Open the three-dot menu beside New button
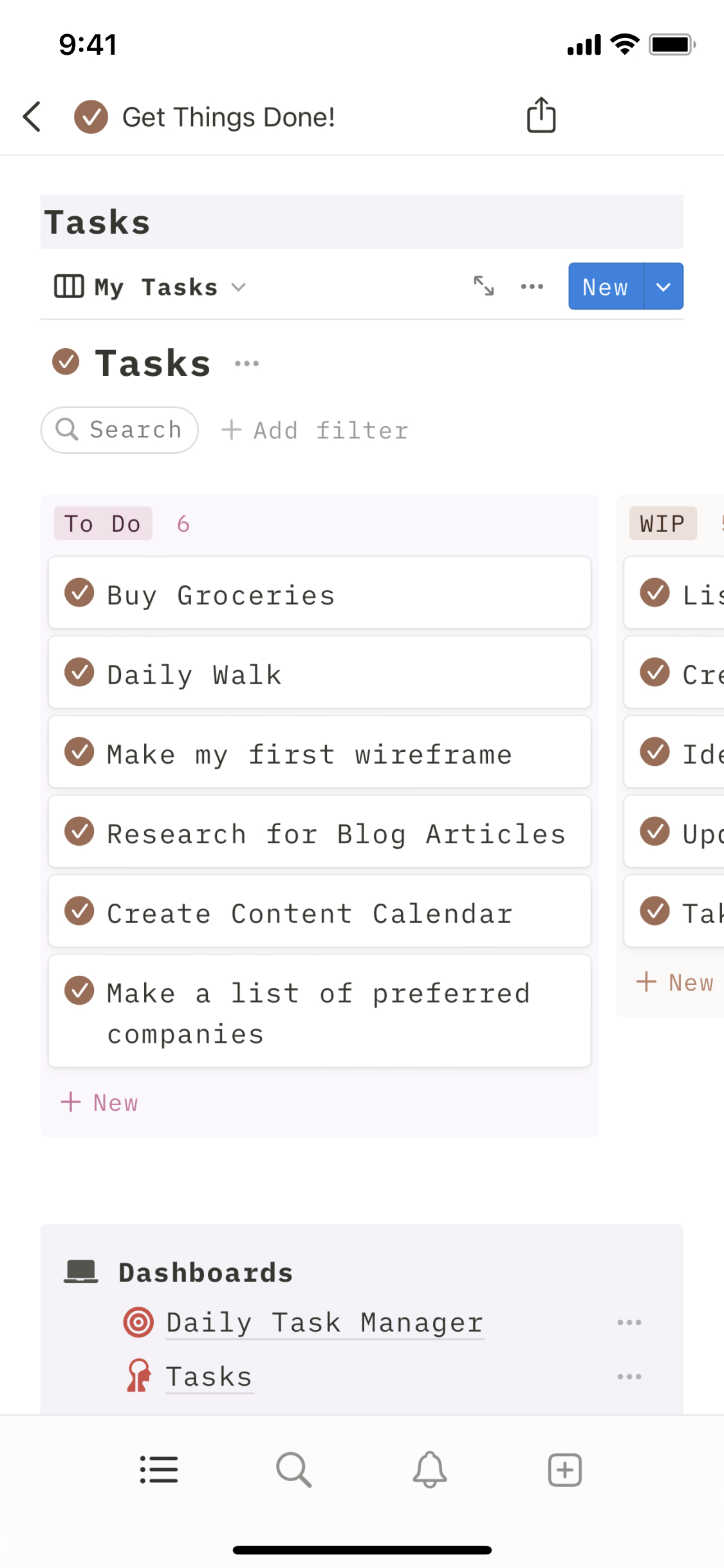Image resolution: width=724 pixels, height=1568 pixels. pyautogui.click(x=532, y=286)
